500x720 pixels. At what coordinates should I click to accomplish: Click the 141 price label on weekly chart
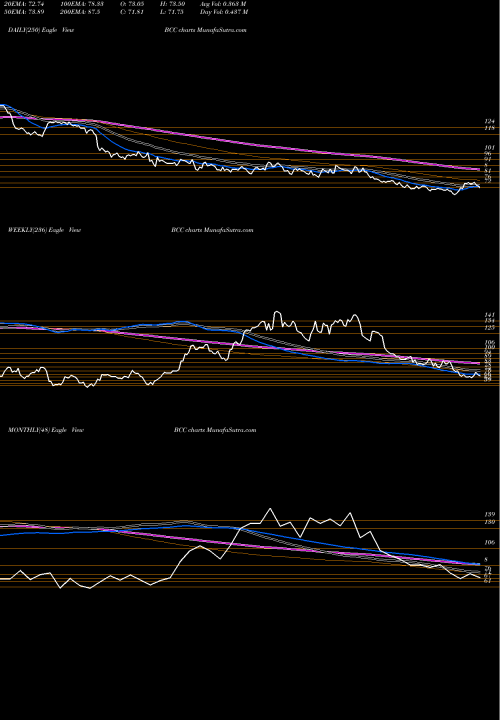tap(489, 315)
